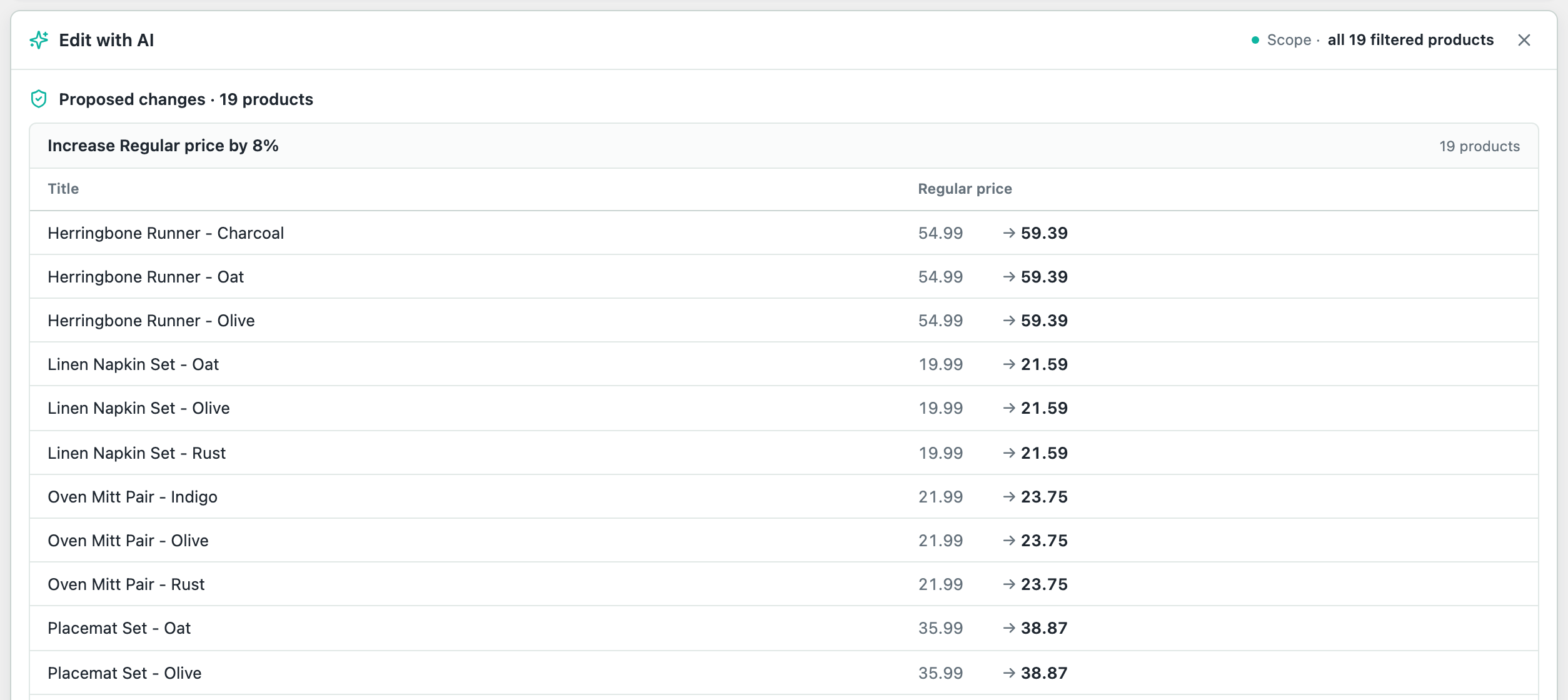
Task: Select the Linen Napkin Set - Oat title
Action: (133, 364)
